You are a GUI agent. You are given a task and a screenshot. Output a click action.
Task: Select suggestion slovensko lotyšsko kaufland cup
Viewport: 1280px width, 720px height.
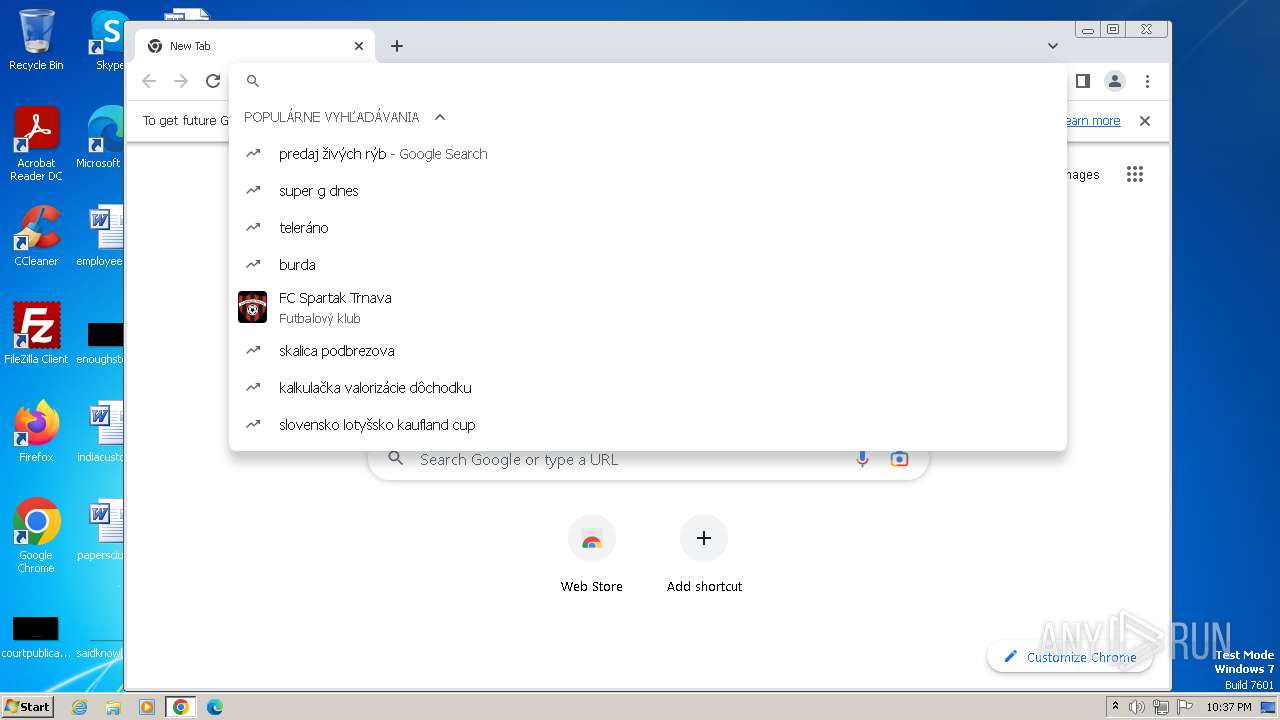[x=648, y=425]
